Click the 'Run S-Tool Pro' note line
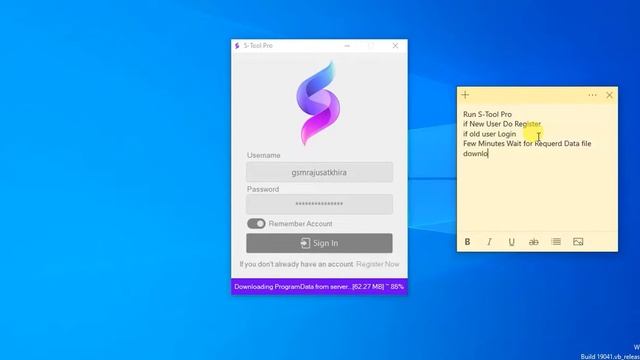The width and height of the screenshot is (640, 360). click(487, 114)
